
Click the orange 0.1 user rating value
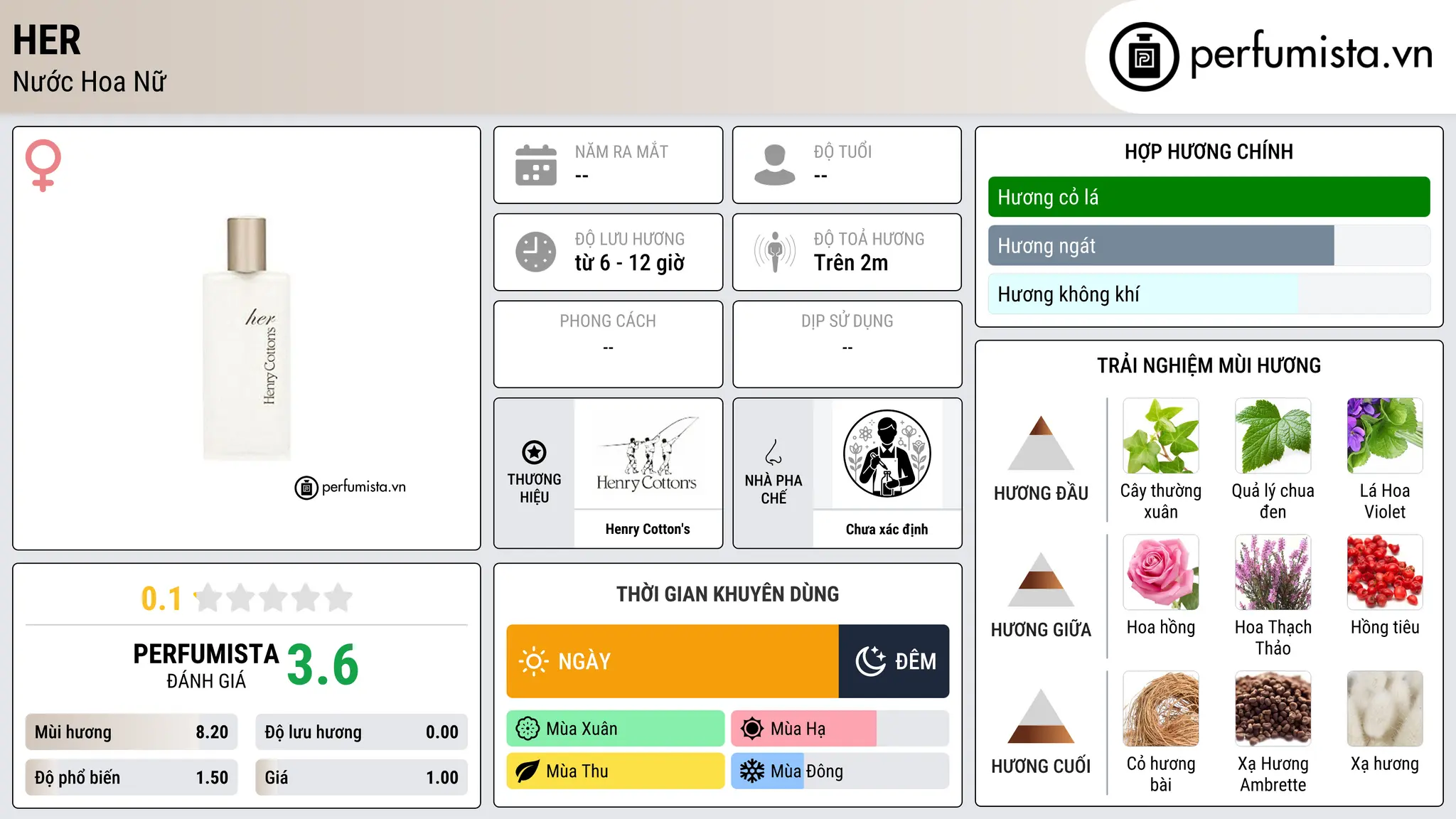coord(161,599)
